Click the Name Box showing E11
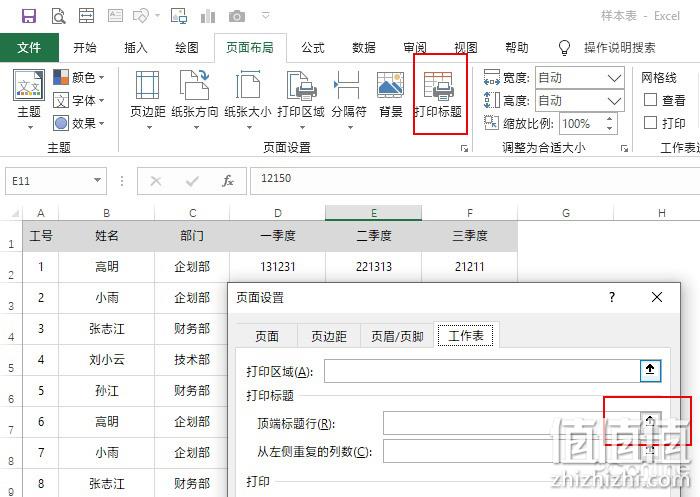Screen dimensions: 700x497 [x=48, y=181]
